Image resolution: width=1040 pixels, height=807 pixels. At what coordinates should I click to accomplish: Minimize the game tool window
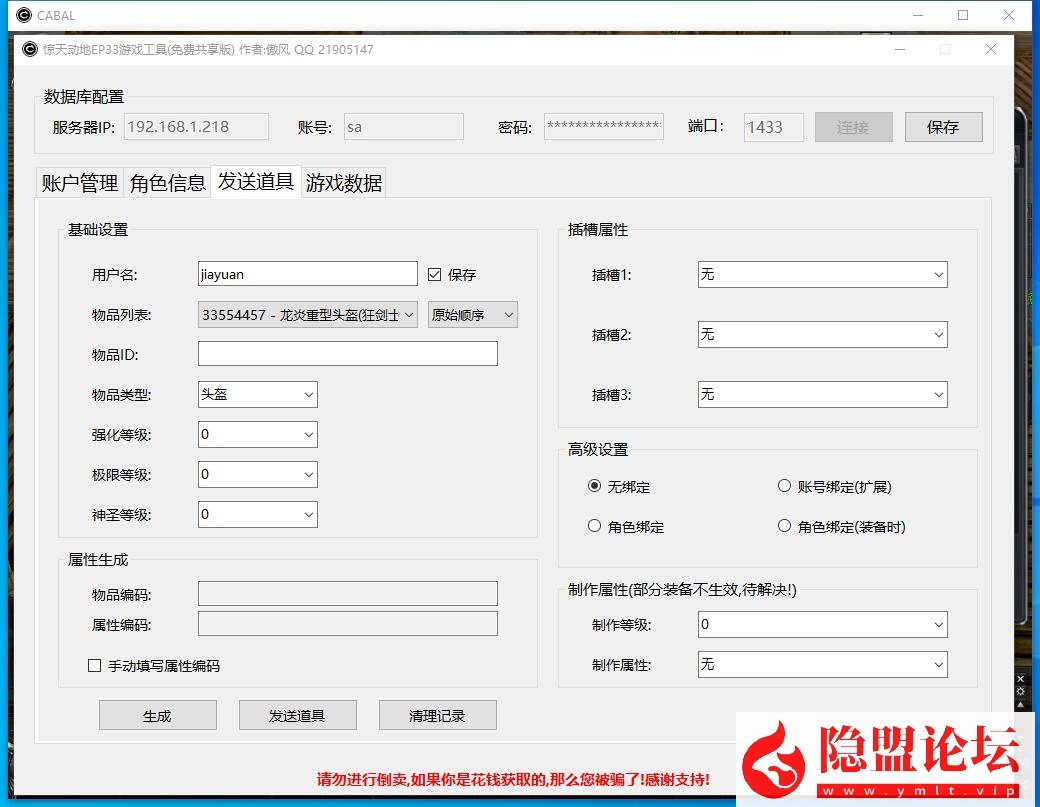click(x=900, y=49)
